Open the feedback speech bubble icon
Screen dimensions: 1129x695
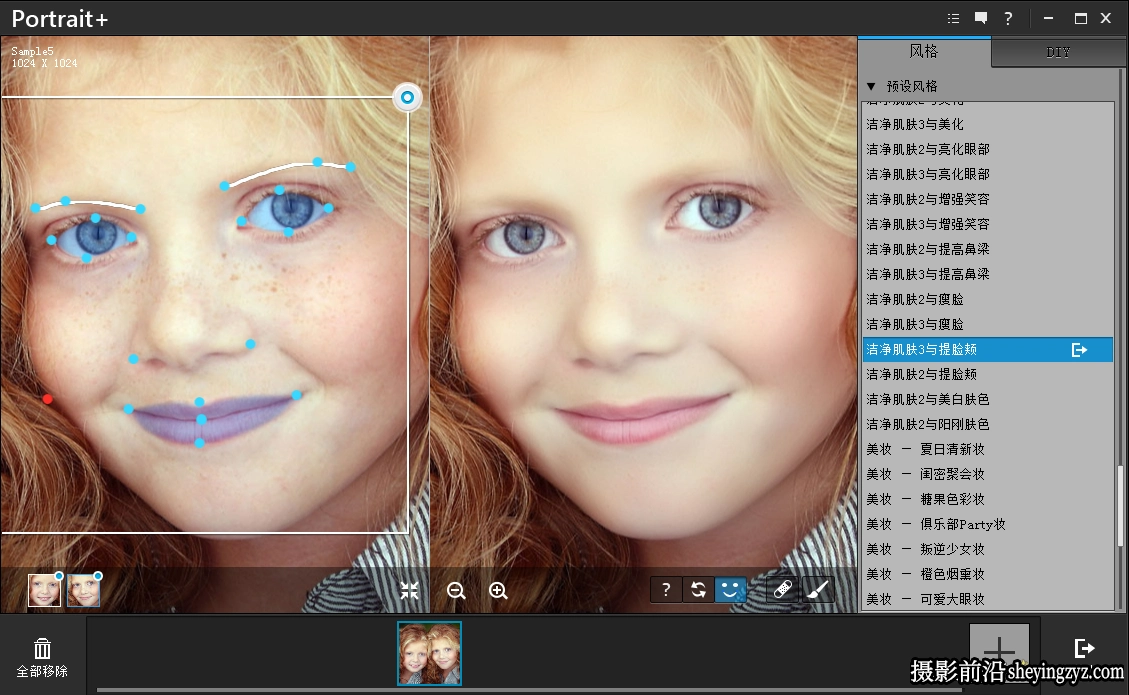(x=981, y=19)
